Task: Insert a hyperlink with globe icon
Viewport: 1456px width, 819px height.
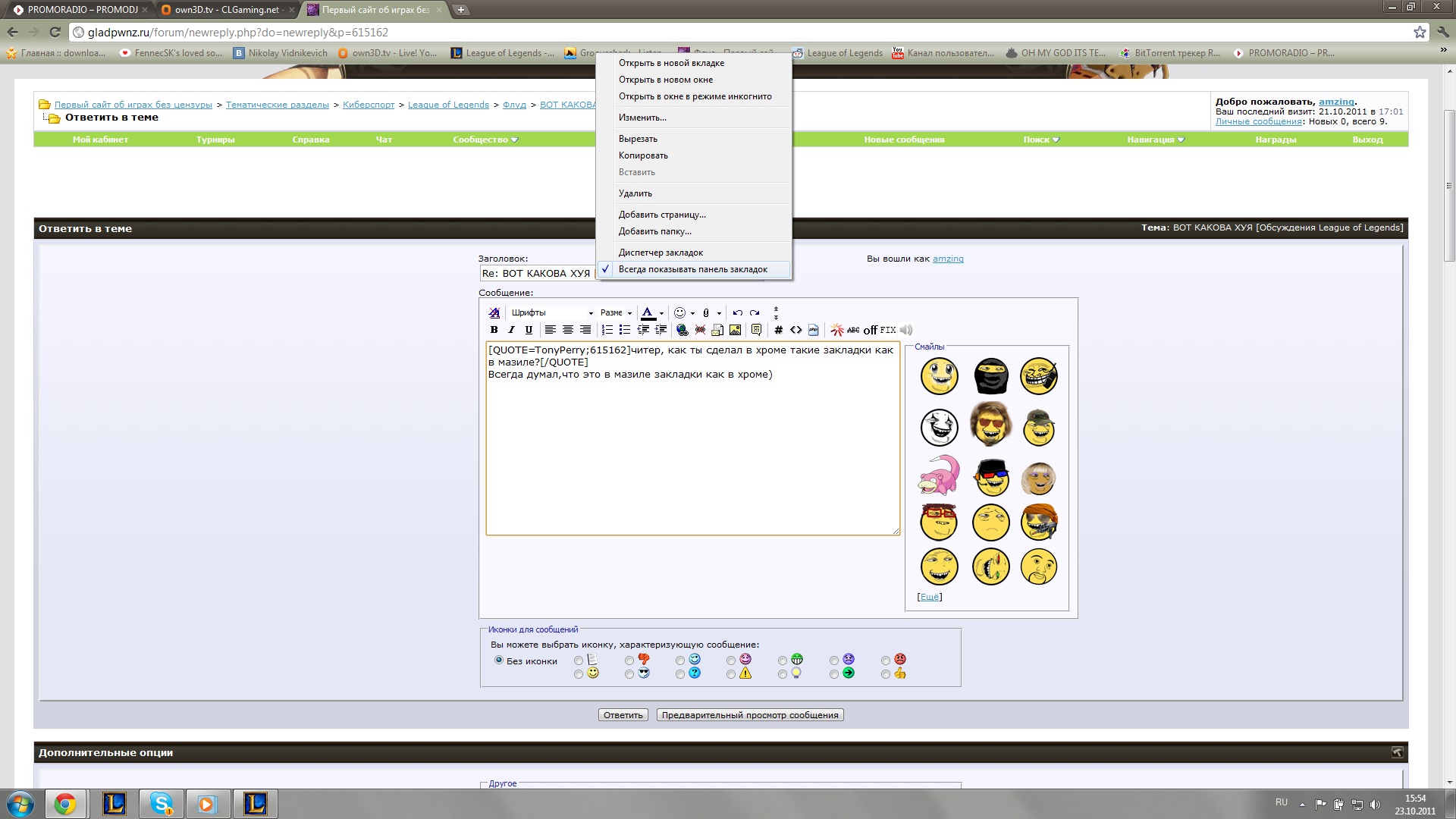Action: click(x=682, y=330)
